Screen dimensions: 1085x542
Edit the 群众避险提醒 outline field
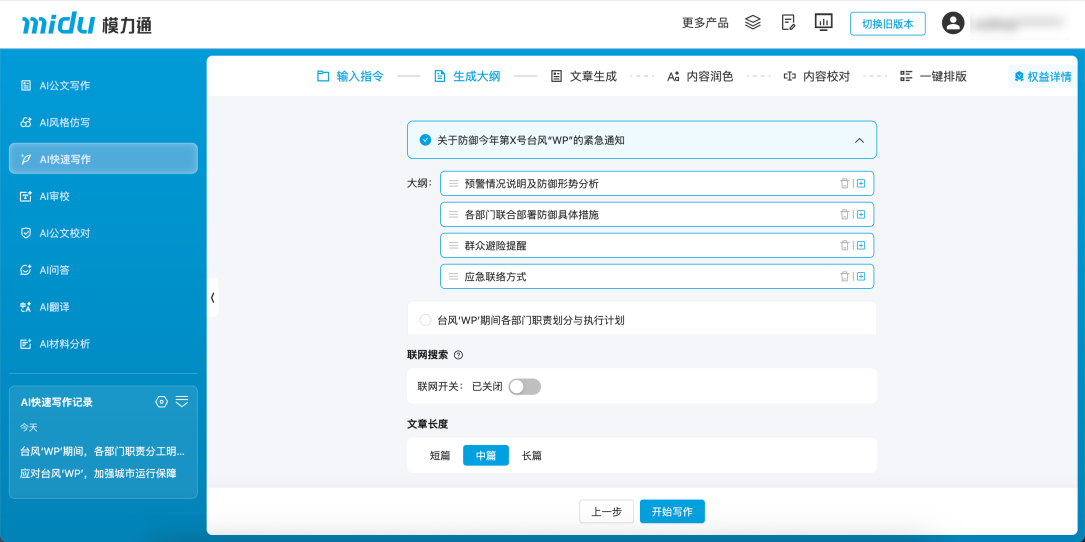pyautogui.click(x=657, y=245)
